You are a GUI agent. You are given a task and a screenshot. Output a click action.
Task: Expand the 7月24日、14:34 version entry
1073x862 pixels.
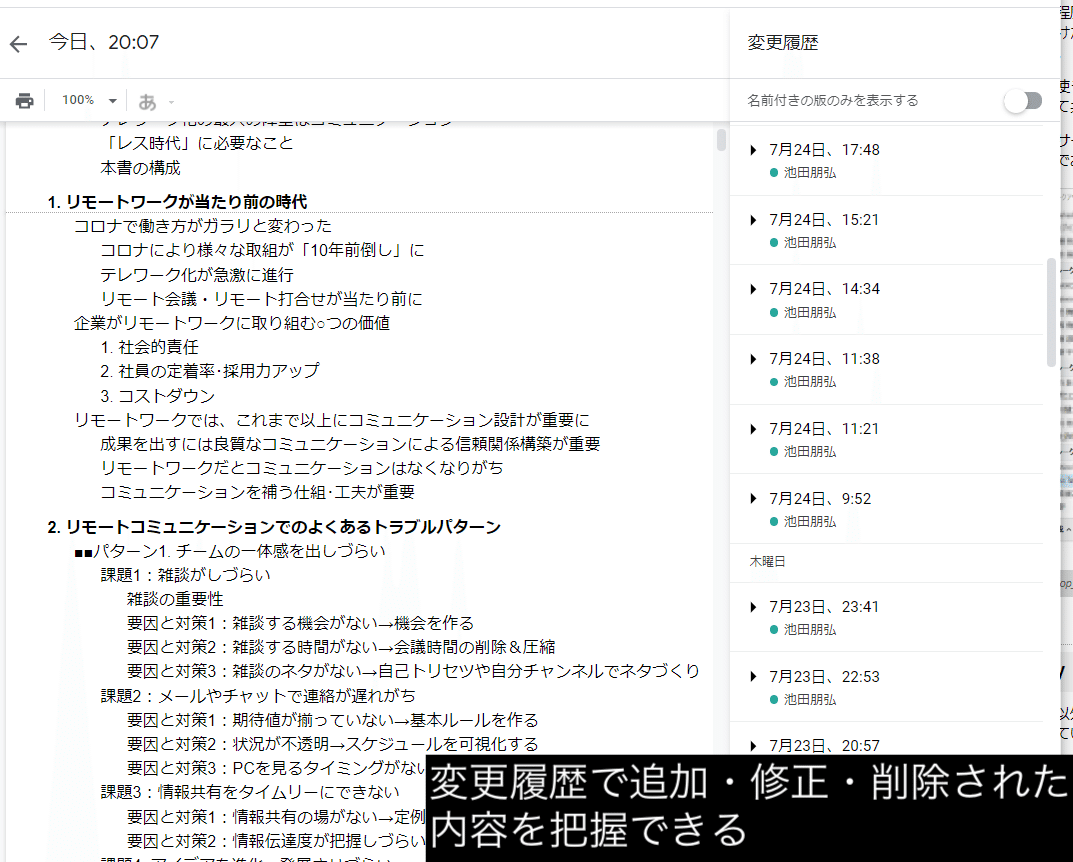(x=752, y=289)
